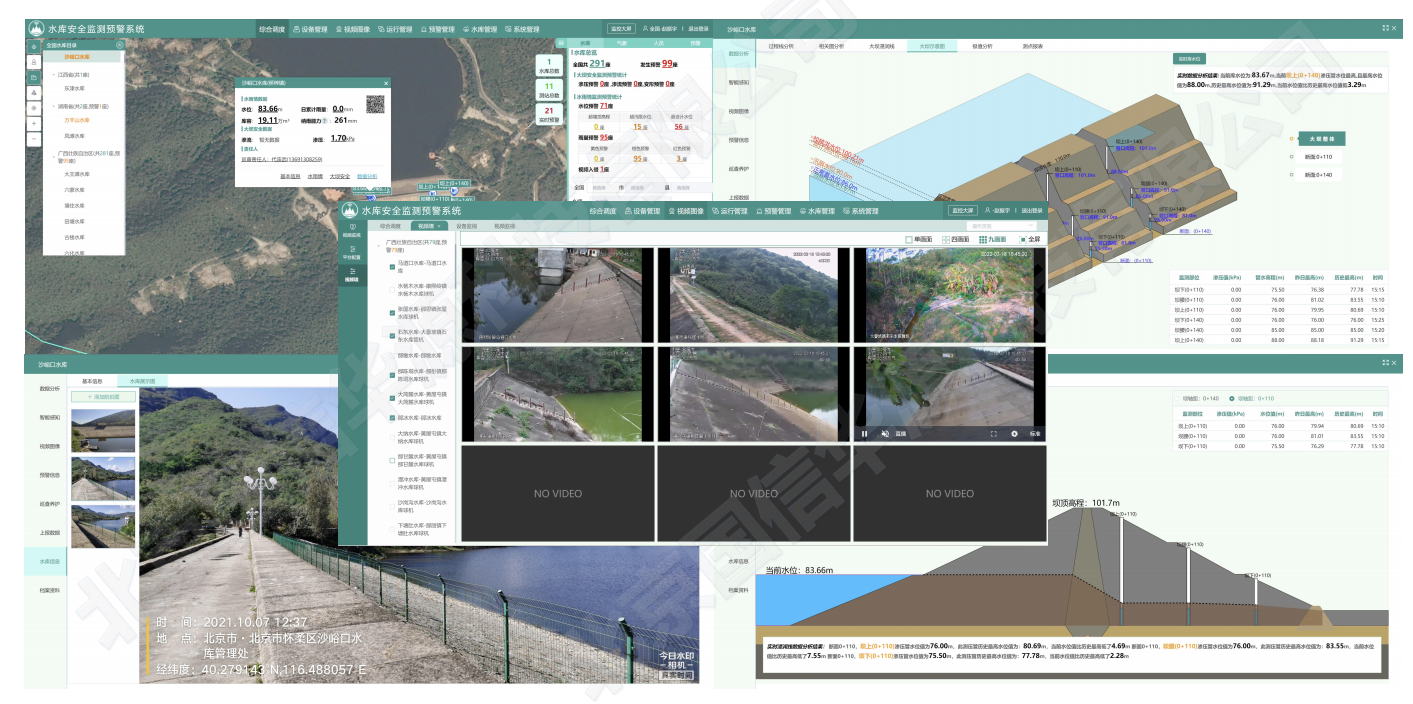This screenshot has height=704, width=1413.
Task: Switch to the 大坝浸润线 tab
Action: click(881, 46)
